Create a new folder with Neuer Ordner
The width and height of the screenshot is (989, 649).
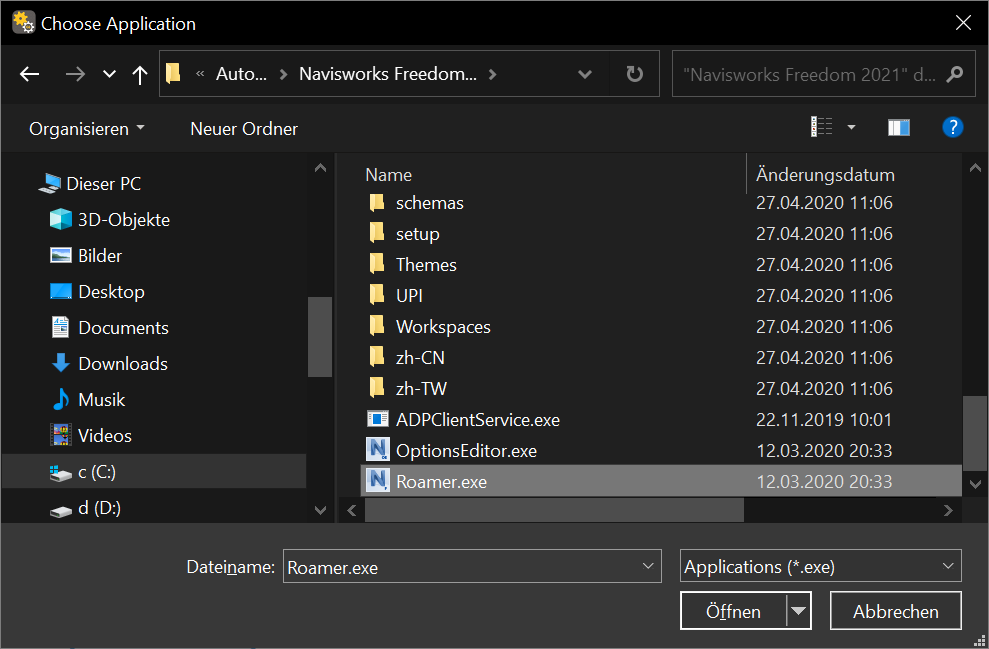click(244, 129)
